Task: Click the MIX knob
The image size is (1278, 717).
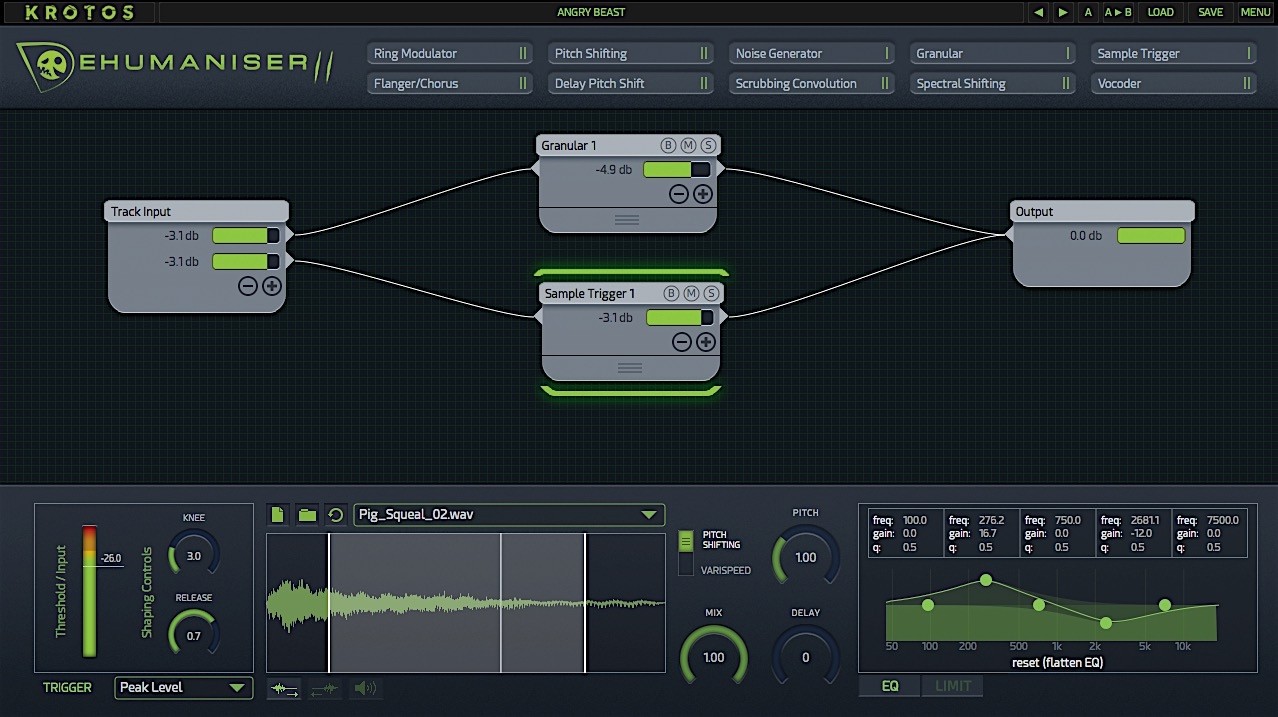Action: tap(713, 657)
